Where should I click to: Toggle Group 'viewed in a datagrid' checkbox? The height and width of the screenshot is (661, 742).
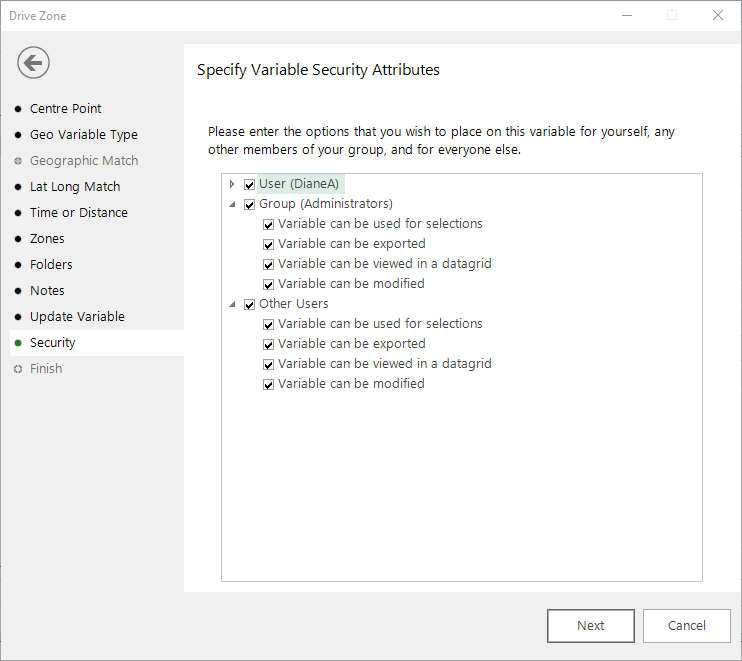coord(268,264)
